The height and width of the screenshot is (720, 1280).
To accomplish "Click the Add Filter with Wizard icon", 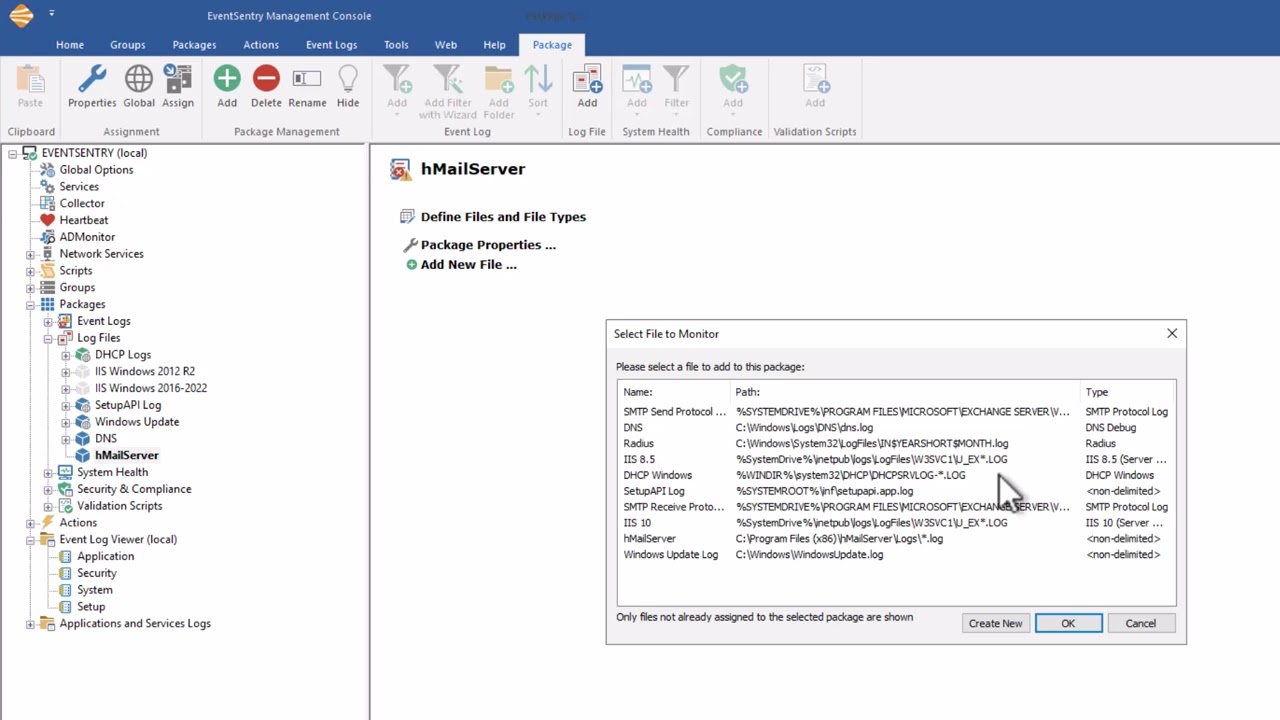I will pos(447,79).
